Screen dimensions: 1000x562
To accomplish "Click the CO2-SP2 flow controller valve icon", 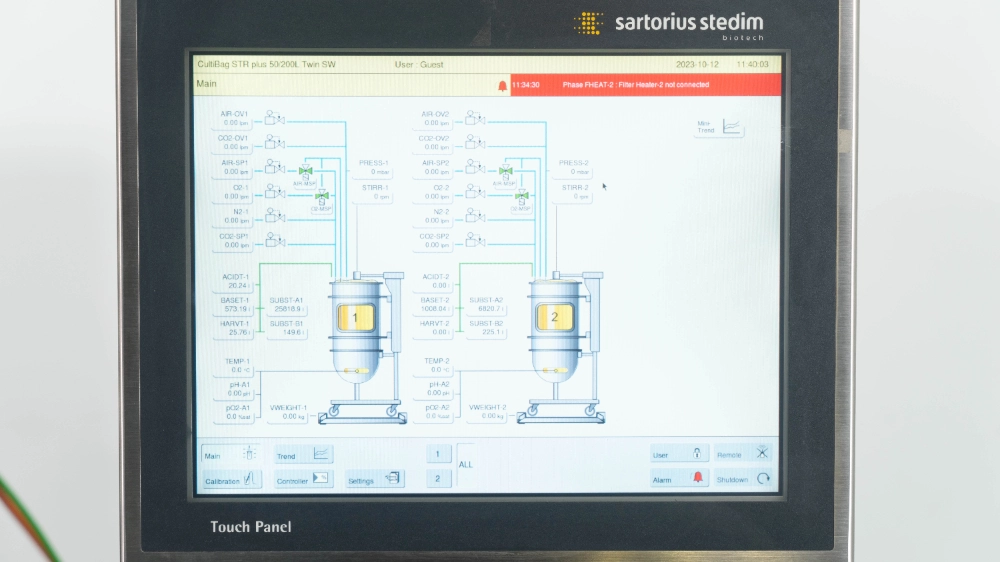I will (473, 241).
